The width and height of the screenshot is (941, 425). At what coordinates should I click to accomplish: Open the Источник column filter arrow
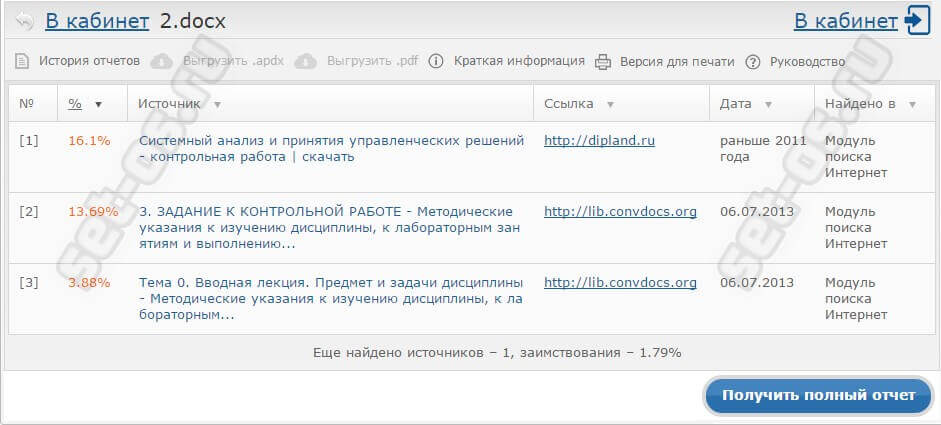[x=217, y=104]
